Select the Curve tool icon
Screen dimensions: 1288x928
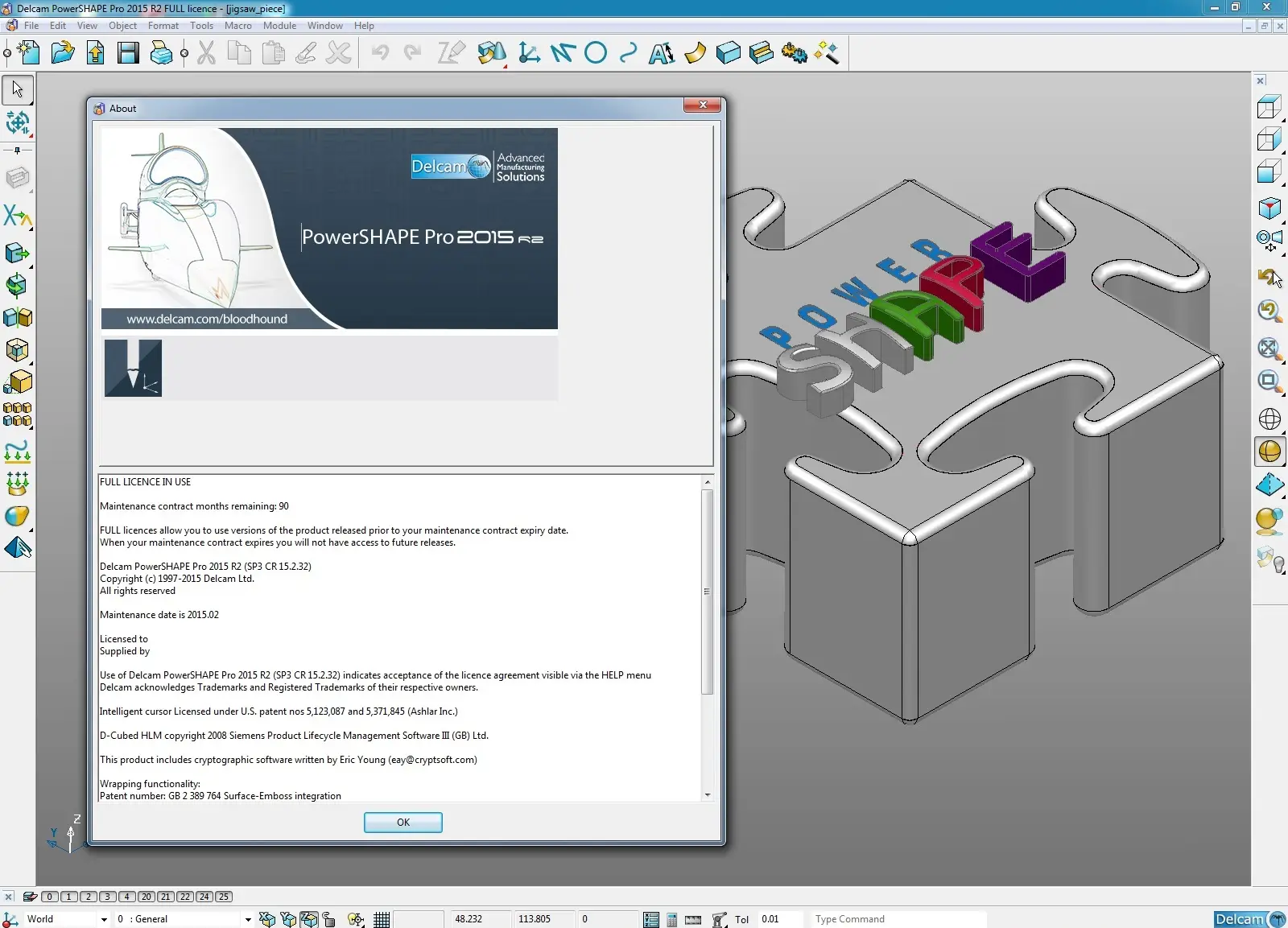point(629,53)
